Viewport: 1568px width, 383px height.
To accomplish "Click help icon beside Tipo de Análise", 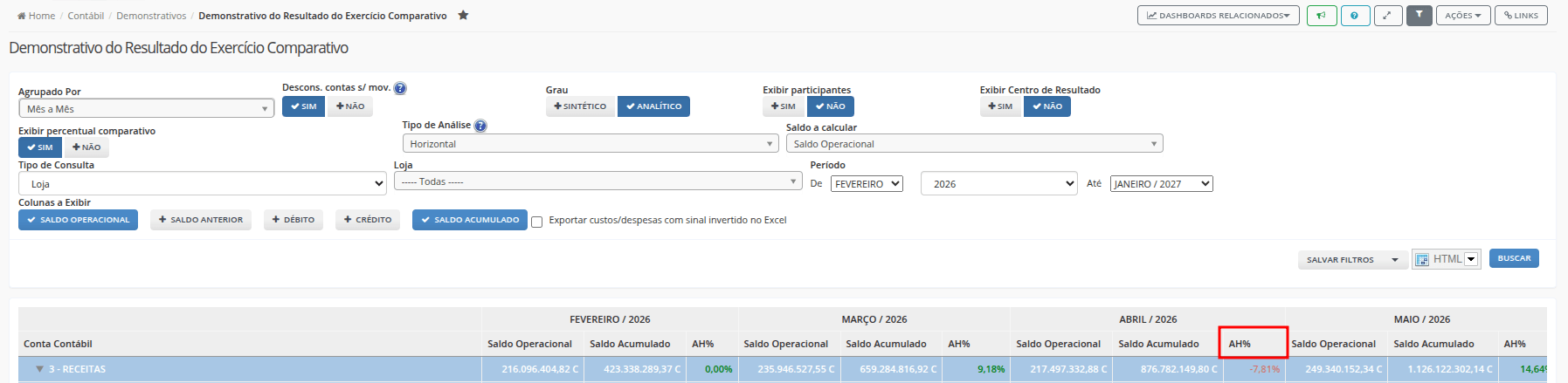I will (480, 126).
